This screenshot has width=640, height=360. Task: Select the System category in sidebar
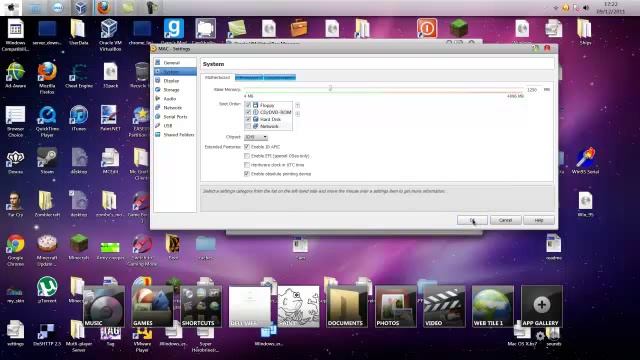point(175,72)
